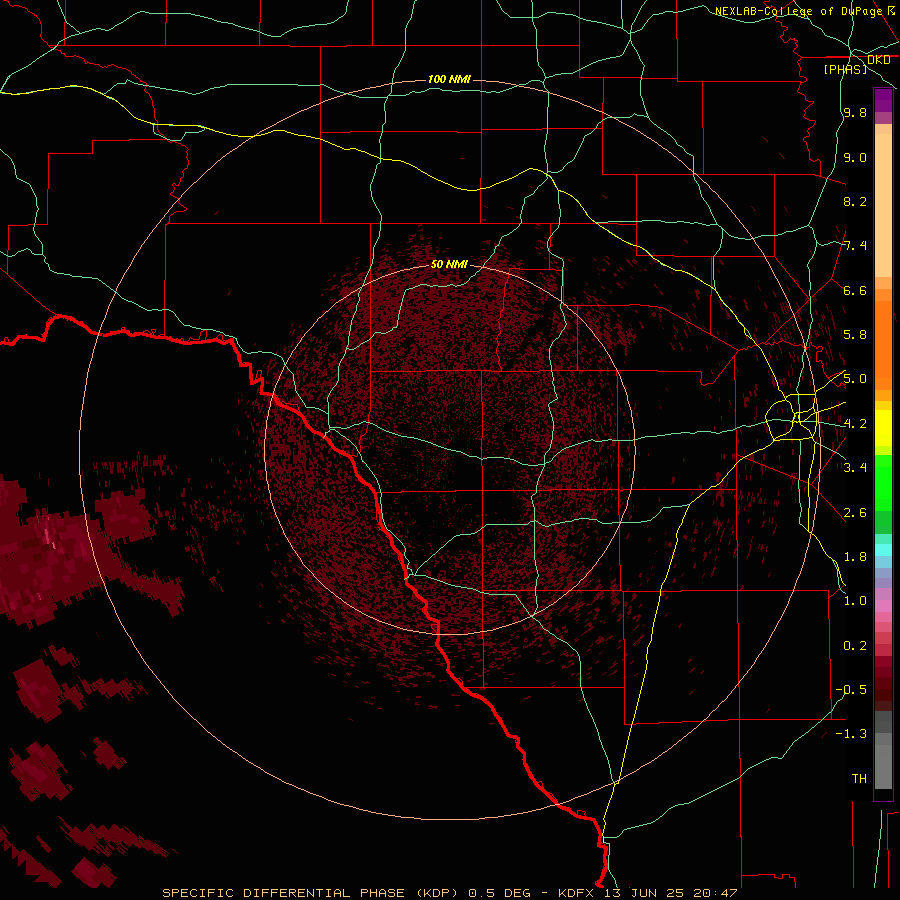The width and height of the screenshot is (900, 900).
Task: Click the purple top segment of color scale
Action: point(883,100)
